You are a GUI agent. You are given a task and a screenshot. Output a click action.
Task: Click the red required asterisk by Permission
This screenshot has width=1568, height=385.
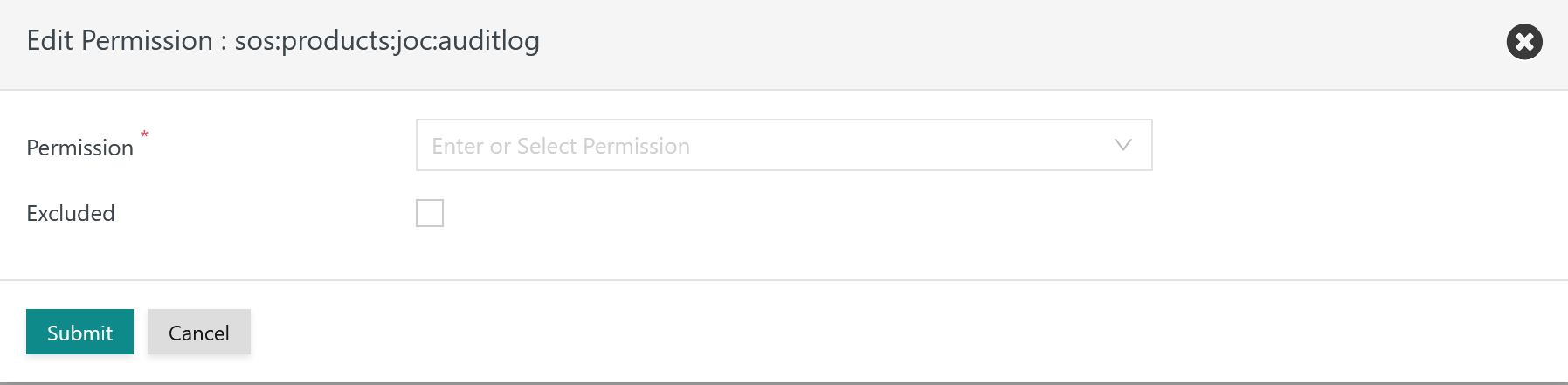[144, 134]
